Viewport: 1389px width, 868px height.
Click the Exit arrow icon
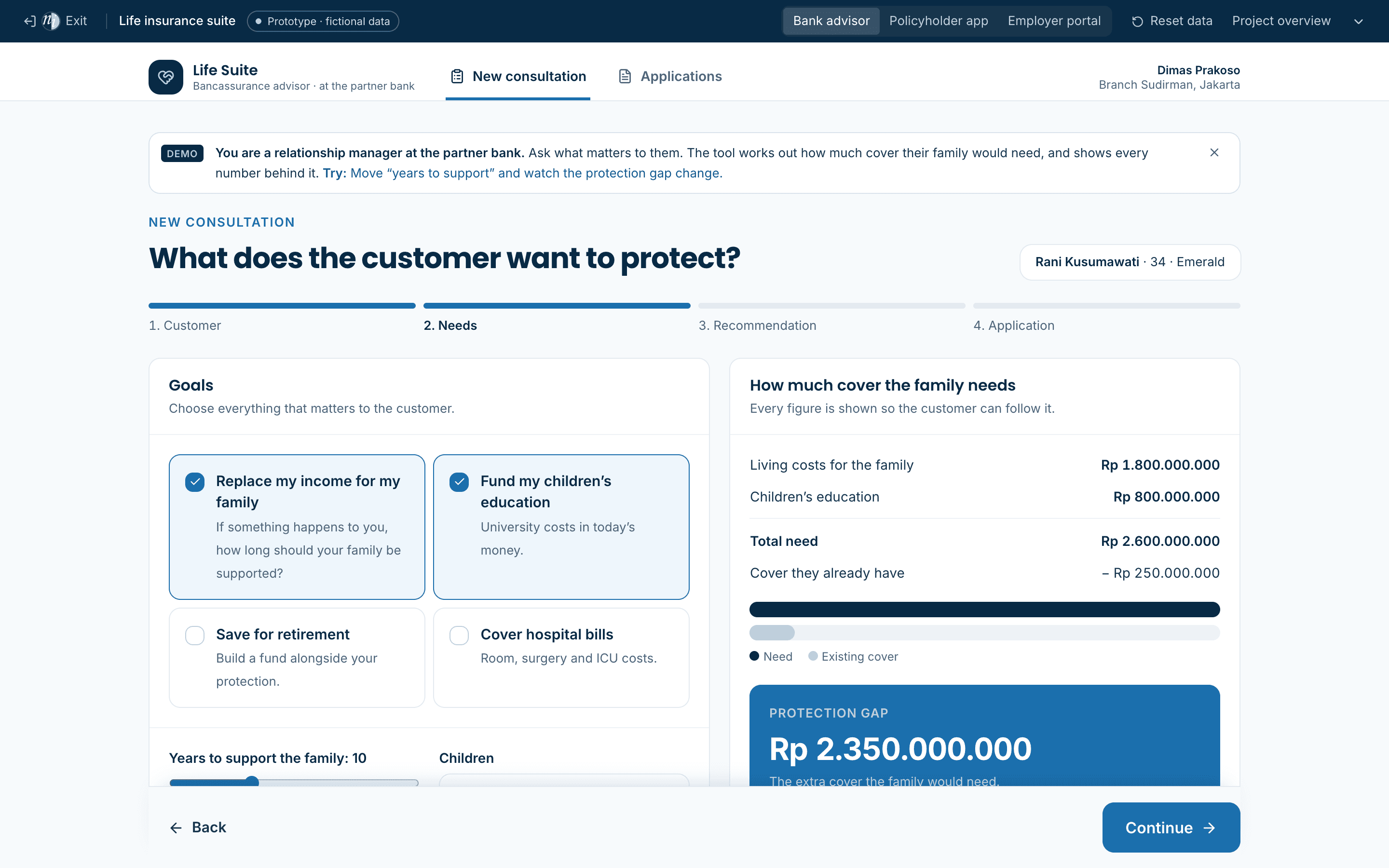[x=30, y=21]
